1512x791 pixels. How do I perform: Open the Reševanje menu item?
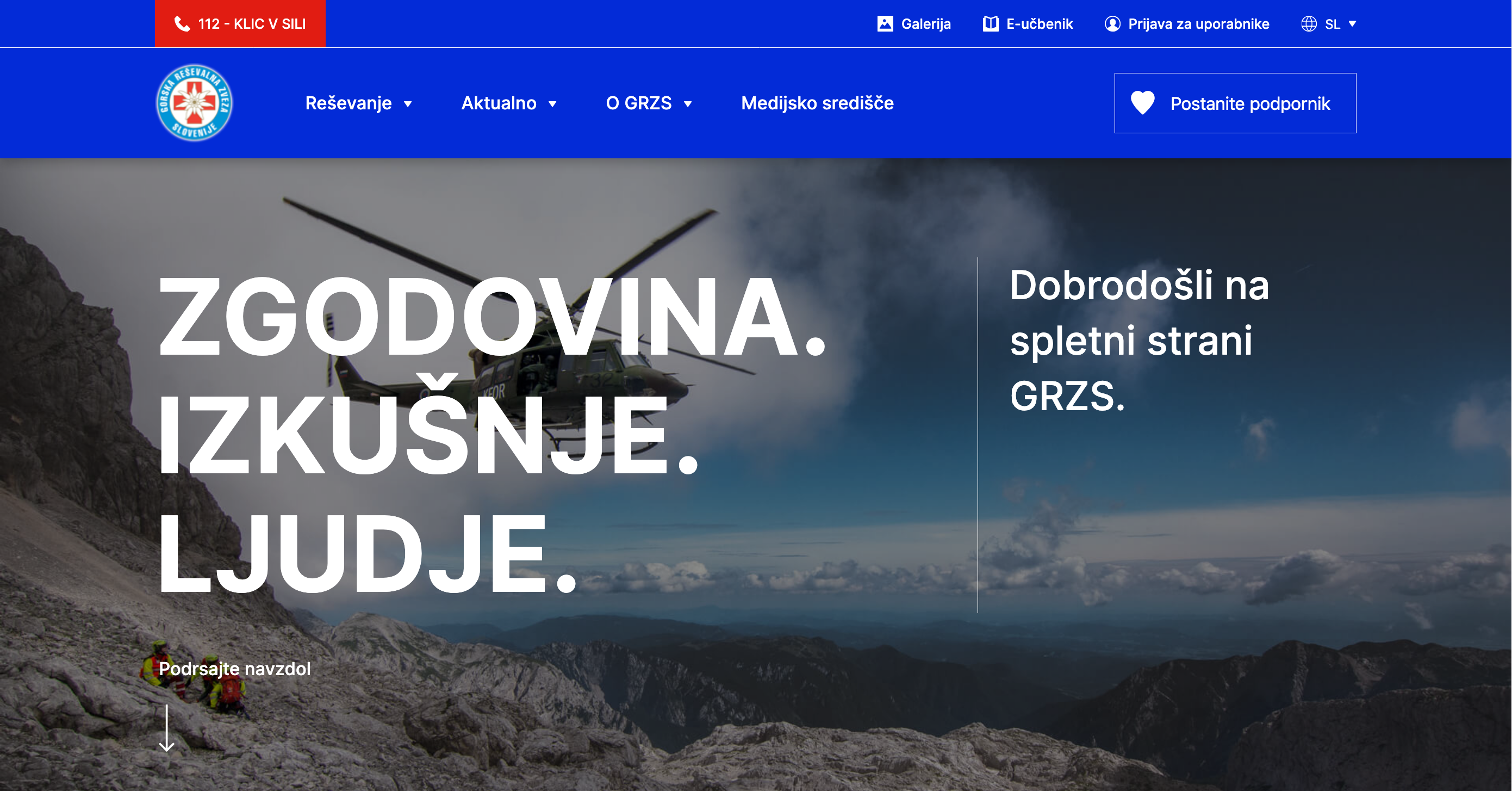point(348,103)
